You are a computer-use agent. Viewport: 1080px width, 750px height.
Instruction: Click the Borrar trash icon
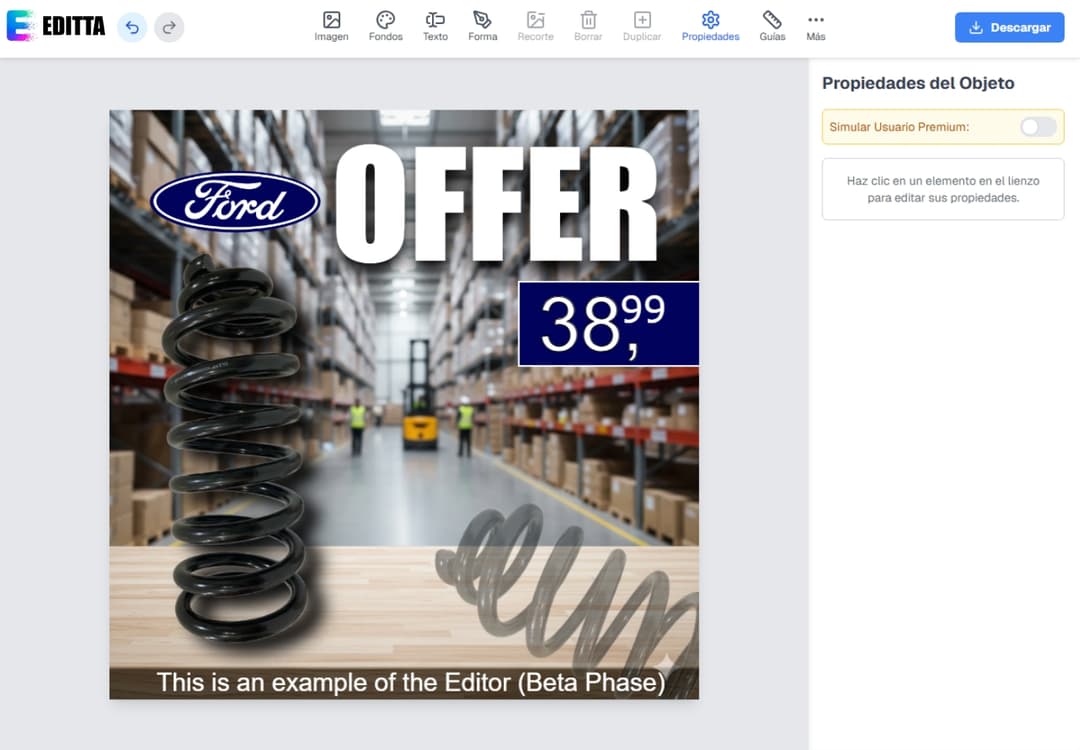pos(588,27)
